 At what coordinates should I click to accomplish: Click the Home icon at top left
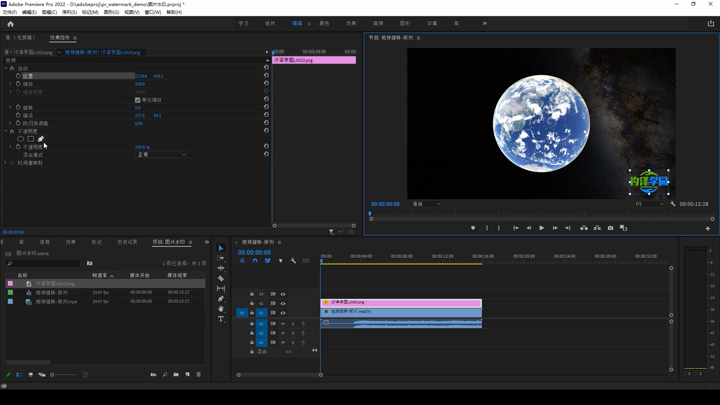tap(10, 23)
